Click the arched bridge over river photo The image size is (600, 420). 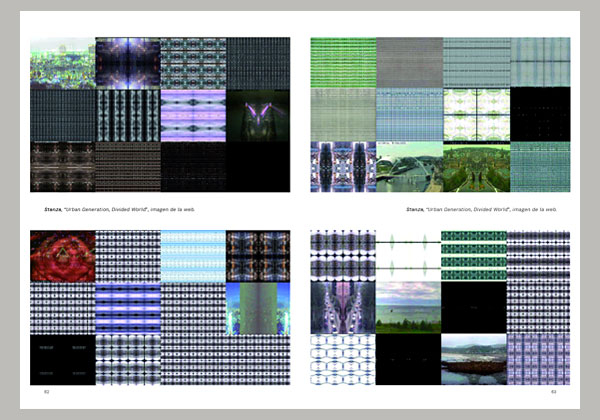pos(407,166)
